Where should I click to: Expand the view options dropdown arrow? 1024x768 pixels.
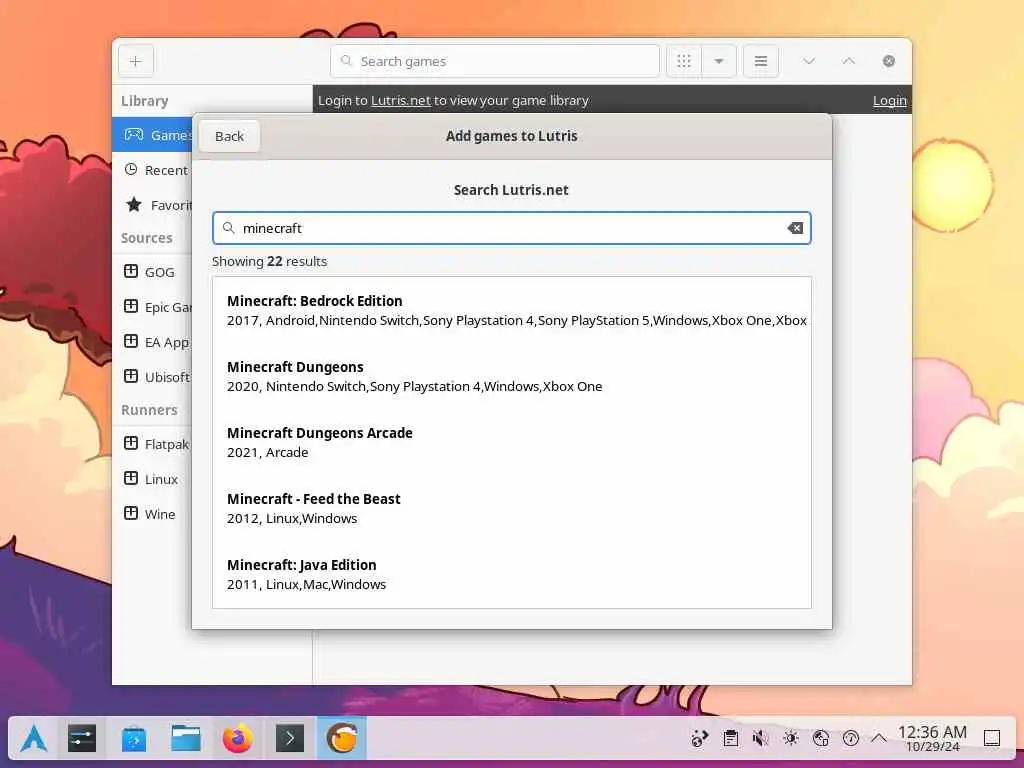coord(719,61)
